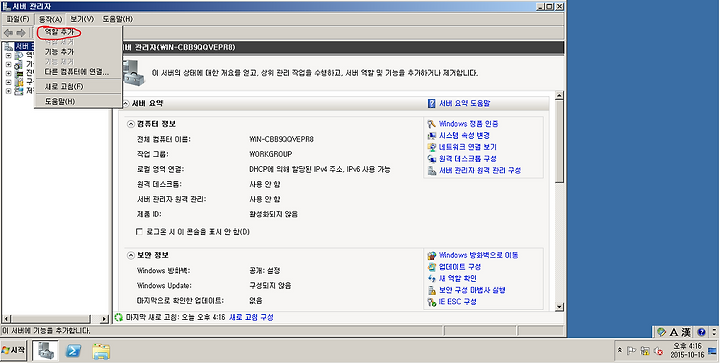Image resolution: width=720 pixels, height=363 pixels.
Task: Check 로그온 시 이 콘솔을 표시 안 함
Action: [x=140, y=232]
